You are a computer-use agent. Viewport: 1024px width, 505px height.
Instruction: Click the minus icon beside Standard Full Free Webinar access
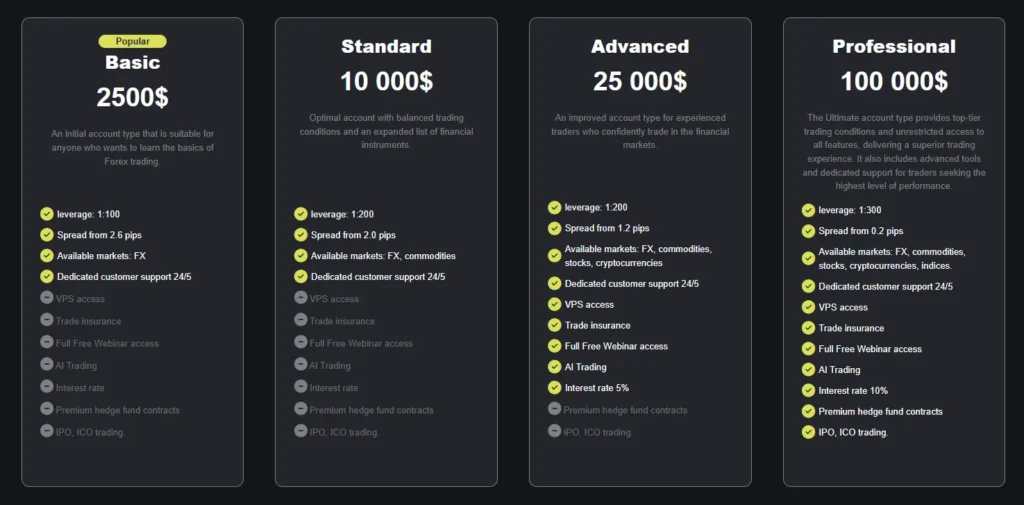pos(301,342)
